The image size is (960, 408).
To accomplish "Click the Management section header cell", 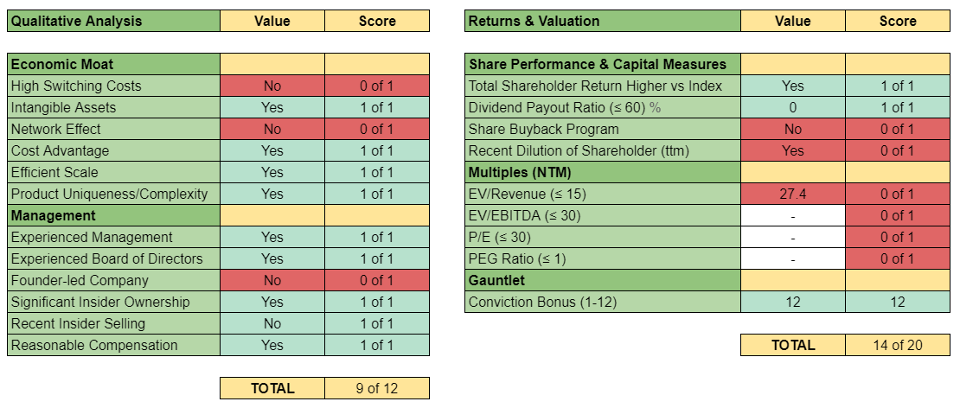I will pyautogui.click(x=113, y=215).
